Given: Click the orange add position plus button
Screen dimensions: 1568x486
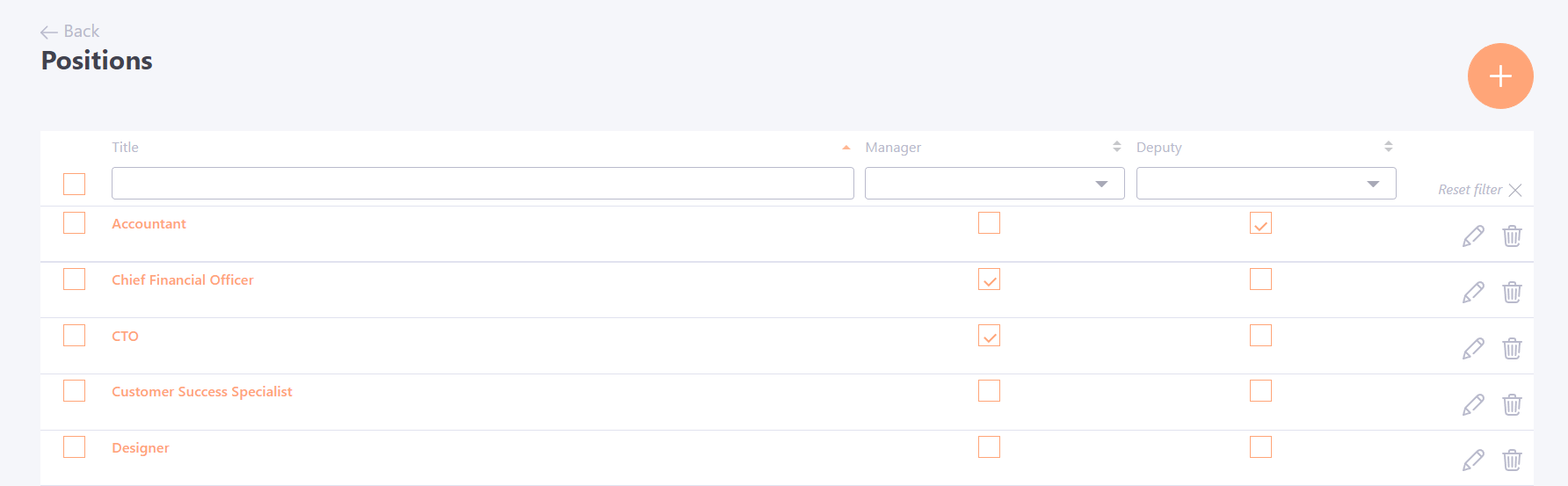Looking at the screenshot, I should tap(1500, 76).
